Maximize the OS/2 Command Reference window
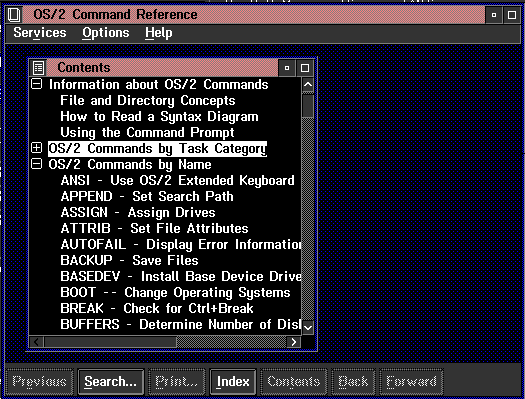Image resolution: width=525 pixels, height=399 pixels. [512, 15]
